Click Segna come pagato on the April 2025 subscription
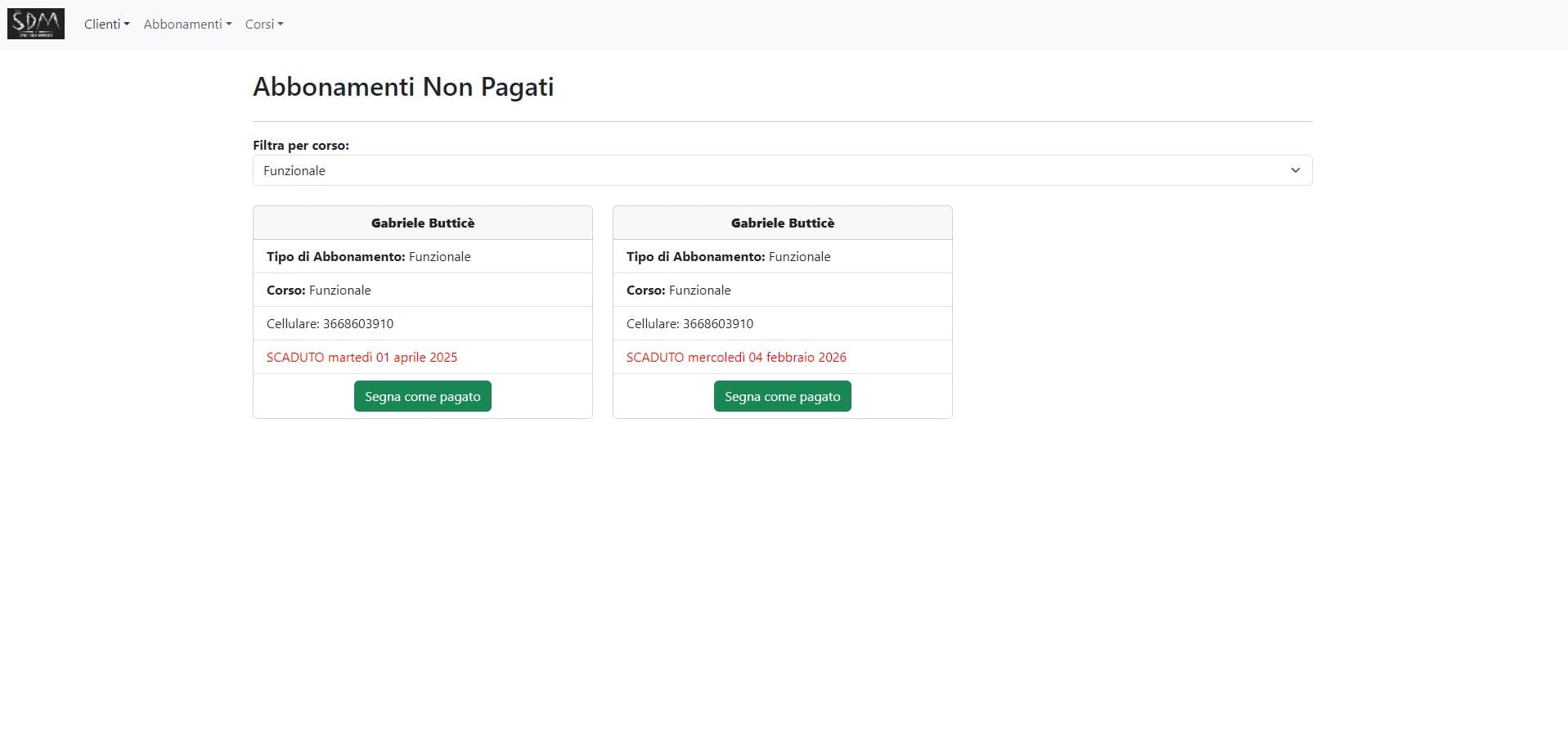This screenshot has height=748, width=1568. 422,396
